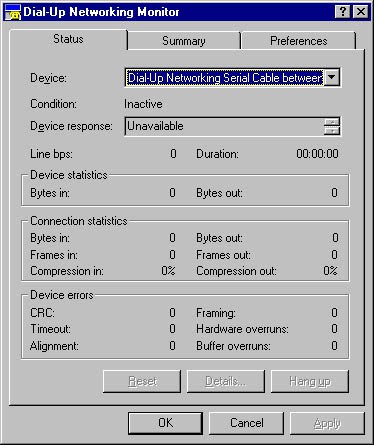
Task: Click the Frames out: label
Action: (x=223, y=255)
